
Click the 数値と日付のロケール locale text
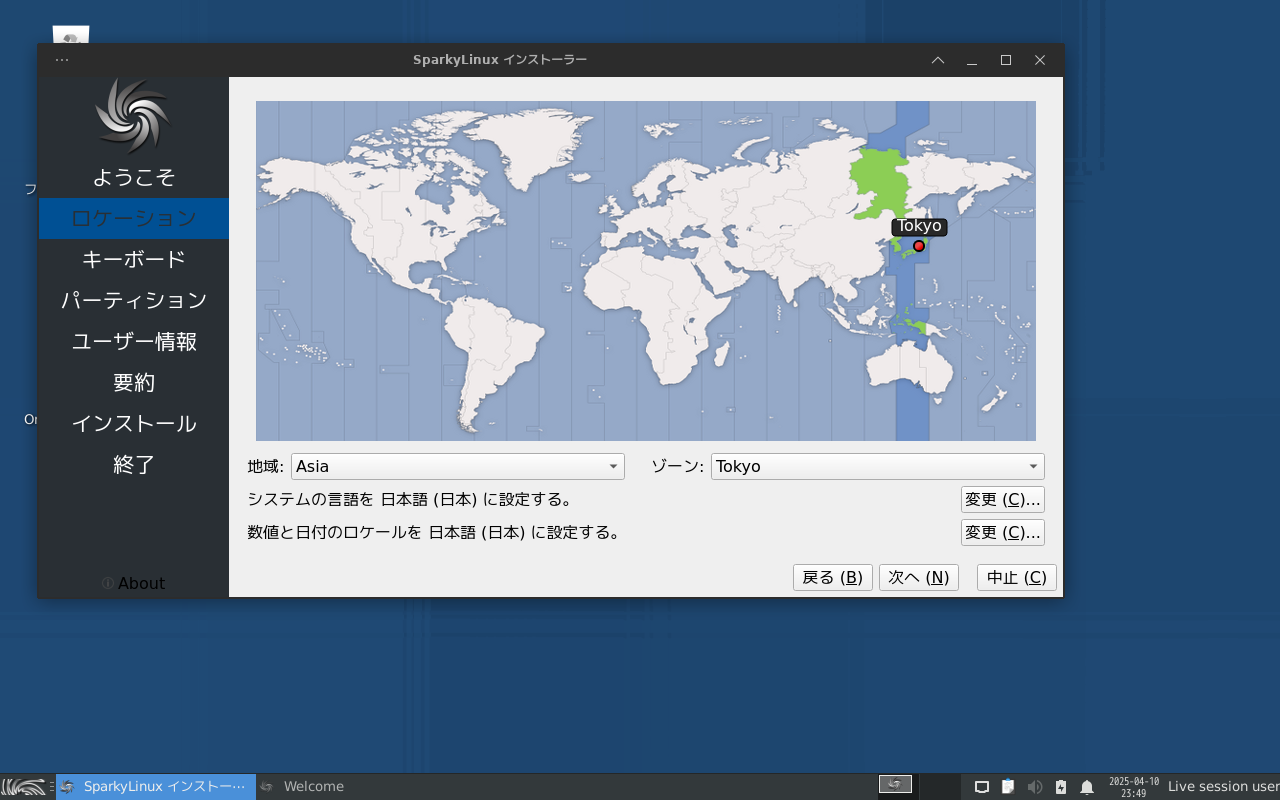(x=434, y=532)
